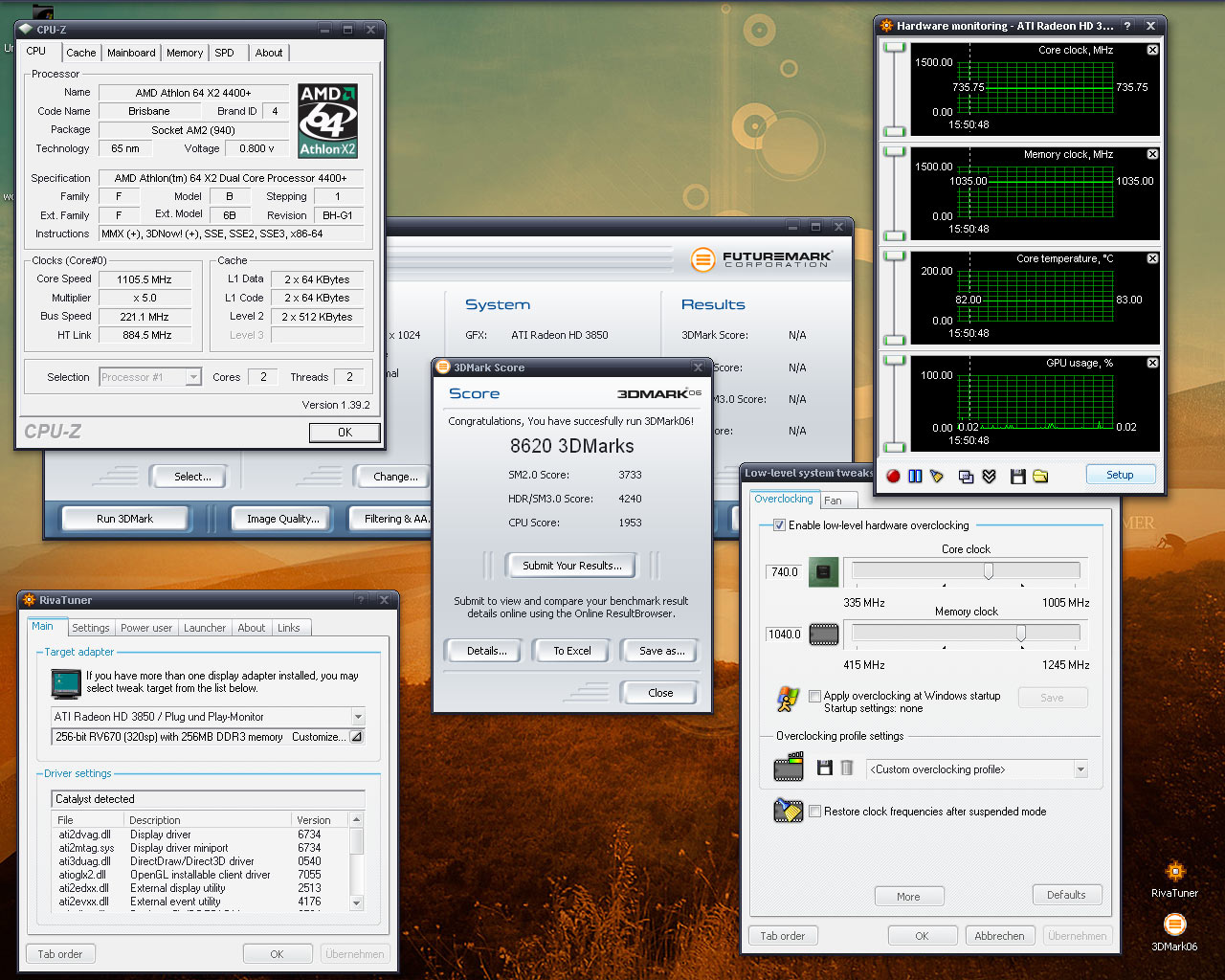Open the Launcher tab in RivaTuner

point(205,628)
